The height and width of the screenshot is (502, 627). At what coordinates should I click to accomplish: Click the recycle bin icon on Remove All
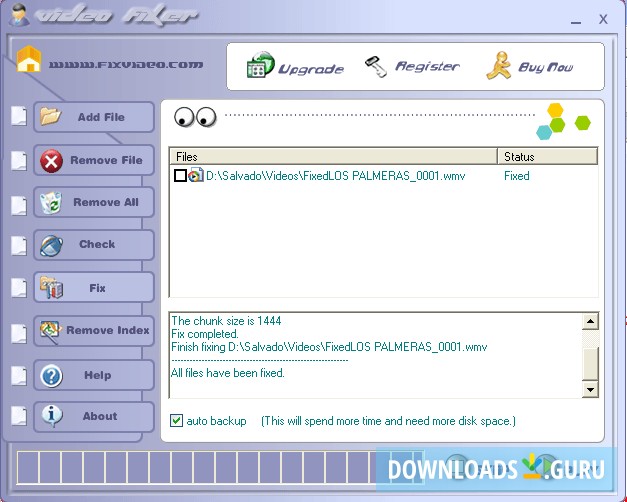click(x=51, y=202)
